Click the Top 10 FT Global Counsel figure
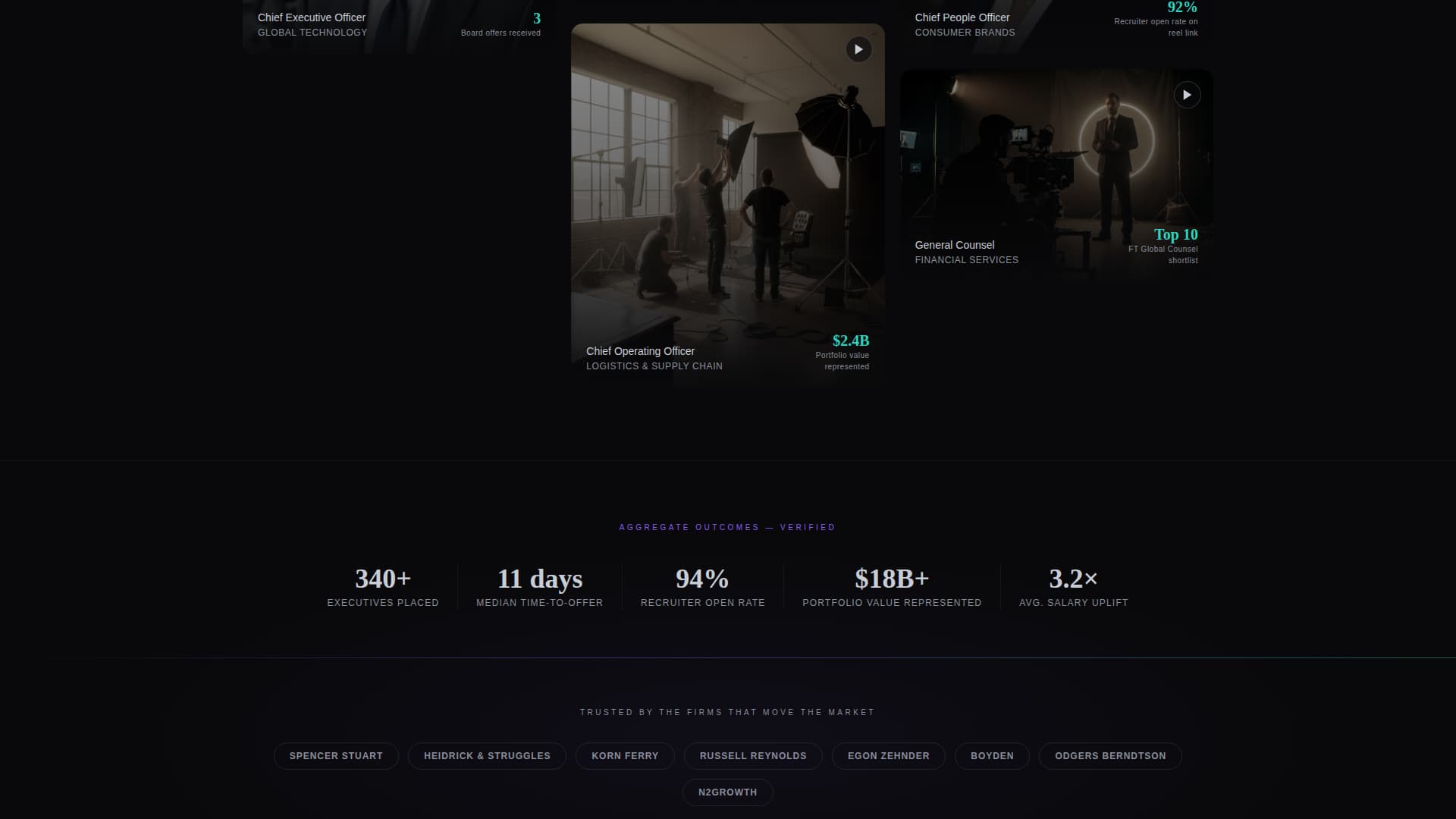This screenshot has height=819, width=1456. click(1175, 235)
